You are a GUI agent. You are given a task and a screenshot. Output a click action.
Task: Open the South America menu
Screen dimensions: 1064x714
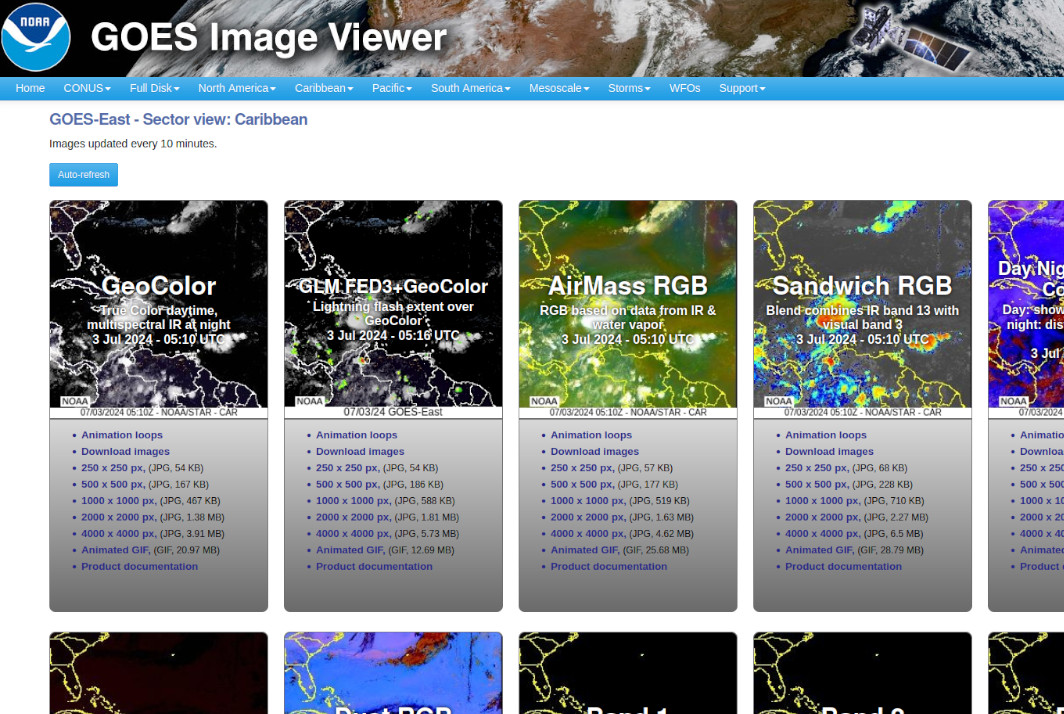470,88
